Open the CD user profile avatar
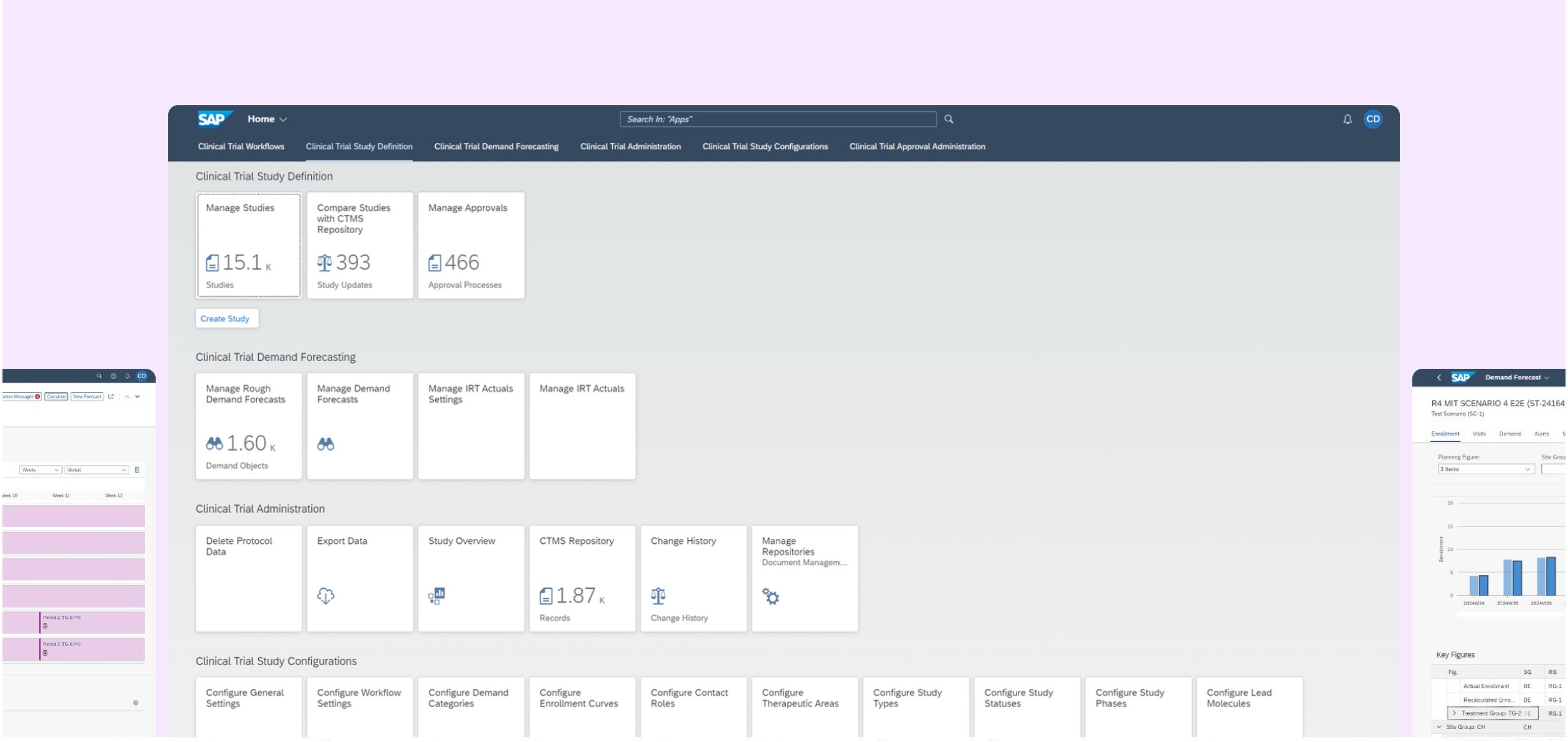The width and height of the screenshot is (1568, 742). click(x=1372, y=119)
